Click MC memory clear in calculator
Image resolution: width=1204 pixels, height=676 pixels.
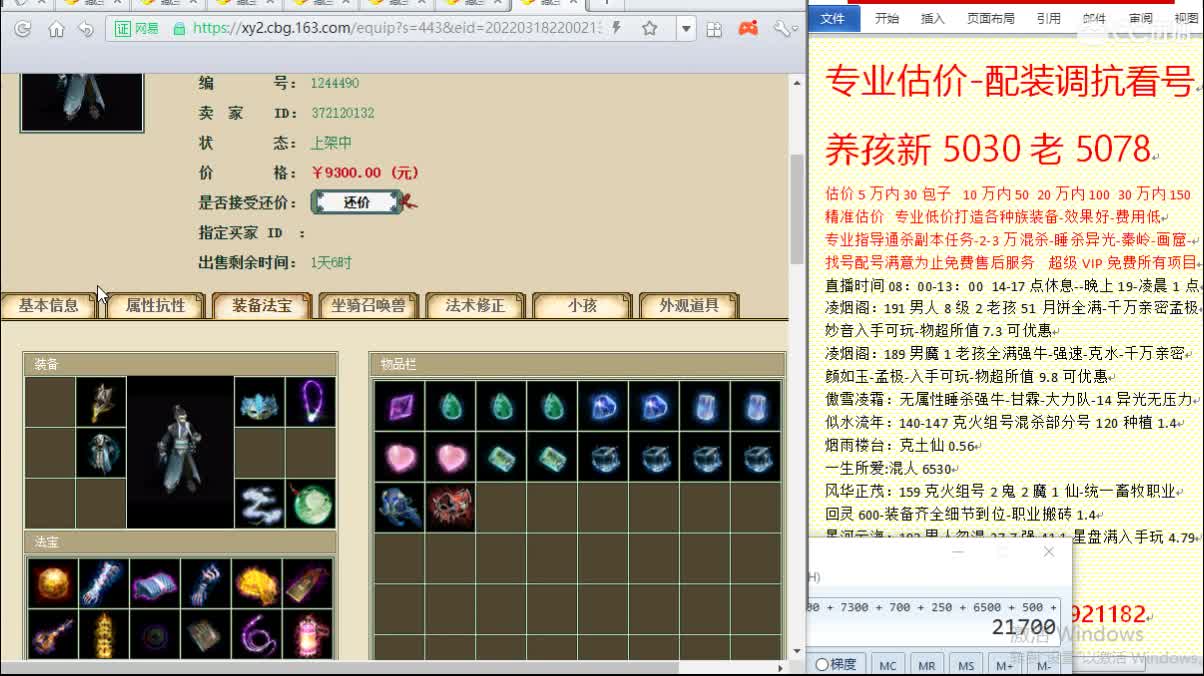[887, 665]
